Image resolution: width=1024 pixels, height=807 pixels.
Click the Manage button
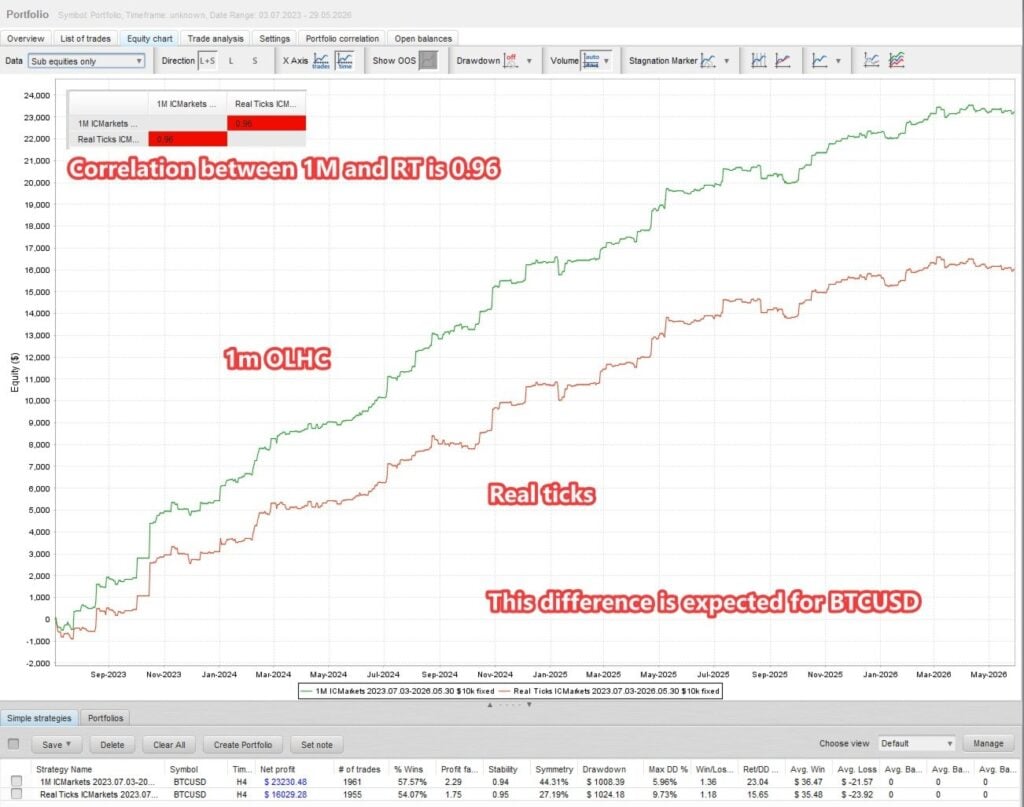(988, 744)
